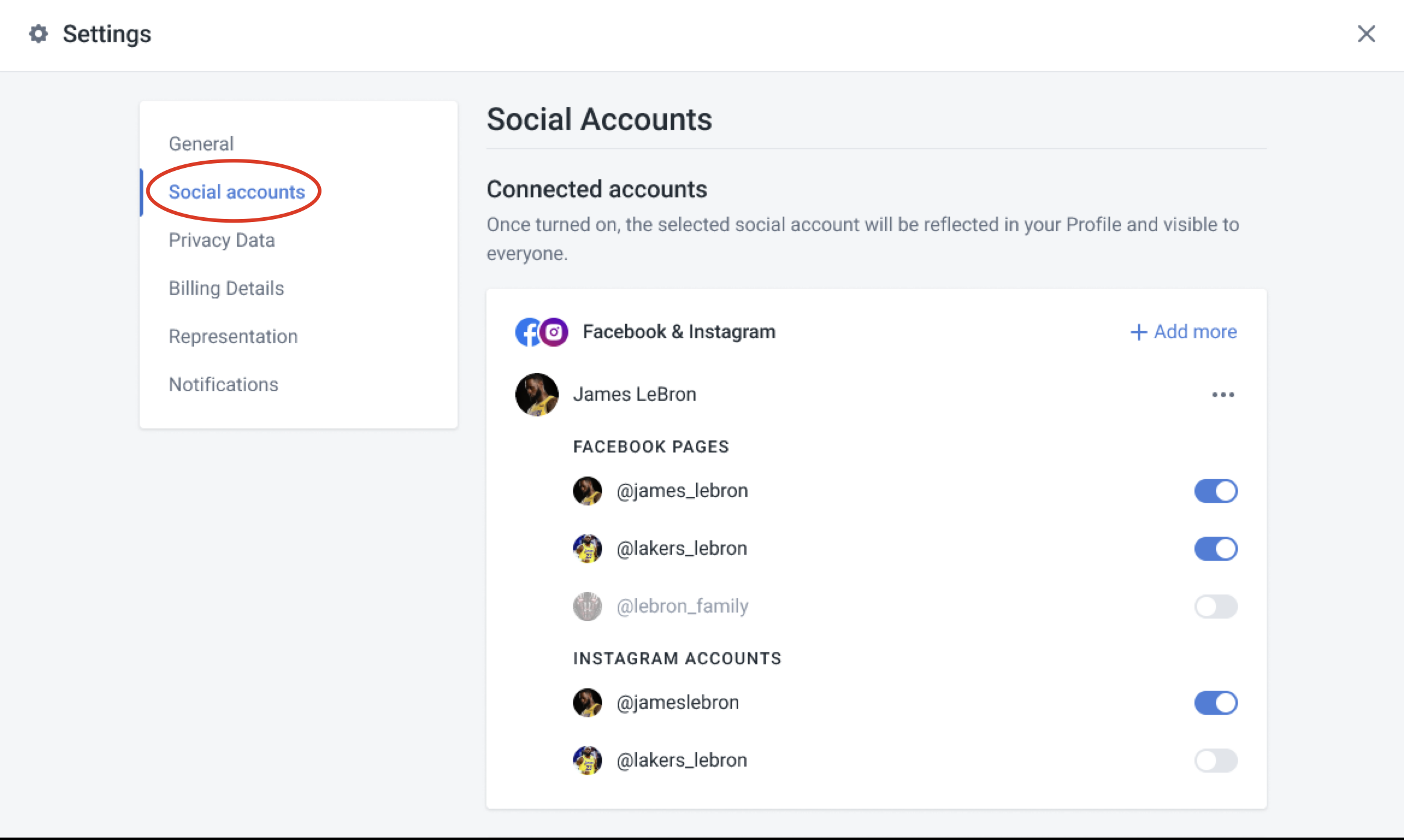Click the plus icon next to Add more
Screen dimensions: 1404x840
coord(1138,332)
